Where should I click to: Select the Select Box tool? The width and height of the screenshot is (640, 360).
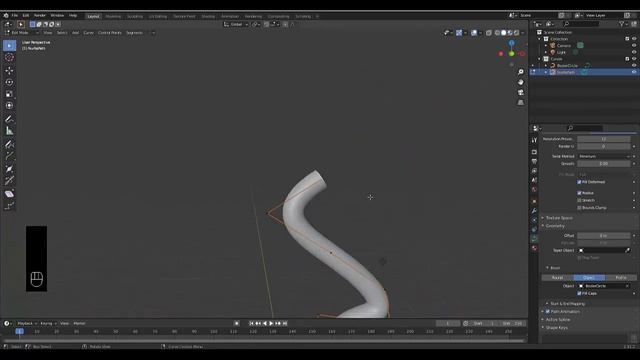click(x=9, y=45)
